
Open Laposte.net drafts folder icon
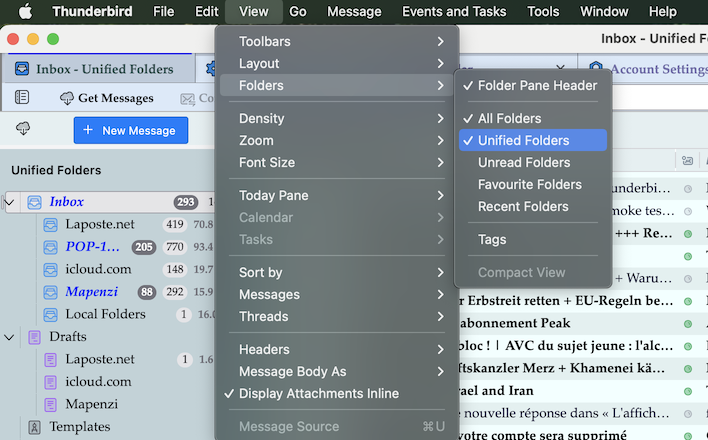click(x=50, y=360)
